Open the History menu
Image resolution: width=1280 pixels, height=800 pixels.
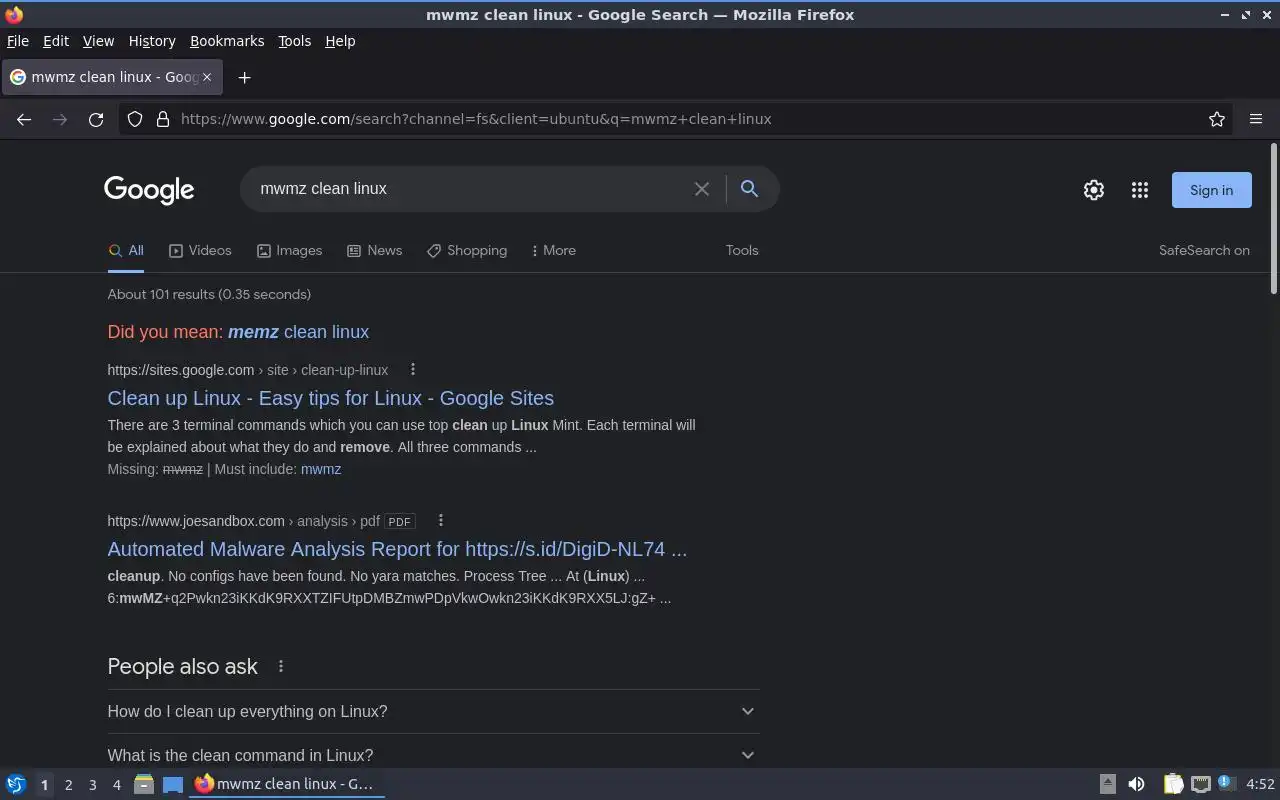point(152,41)
